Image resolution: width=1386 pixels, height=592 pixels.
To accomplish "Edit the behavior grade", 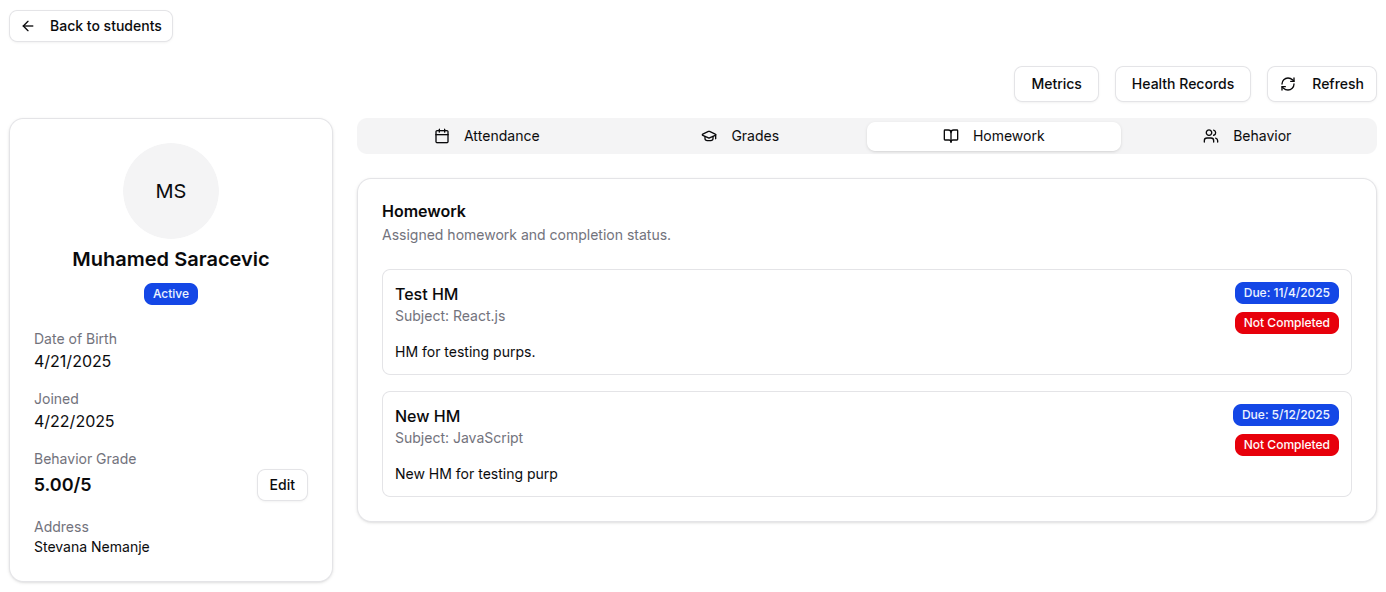I will point(282,485).
